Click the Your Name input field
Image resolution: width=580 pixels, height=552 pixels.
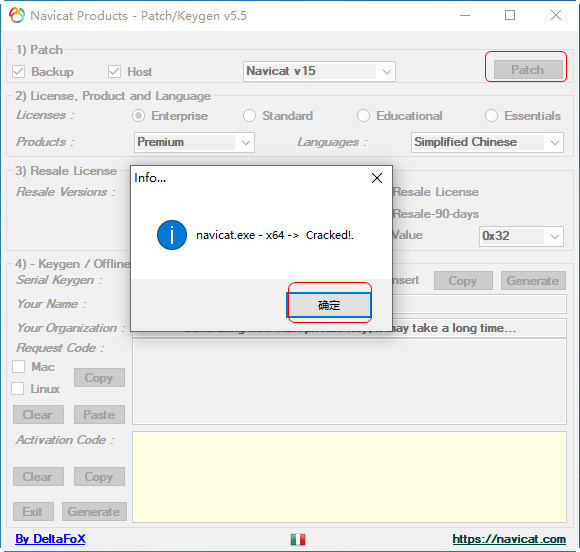click(479, 304)
